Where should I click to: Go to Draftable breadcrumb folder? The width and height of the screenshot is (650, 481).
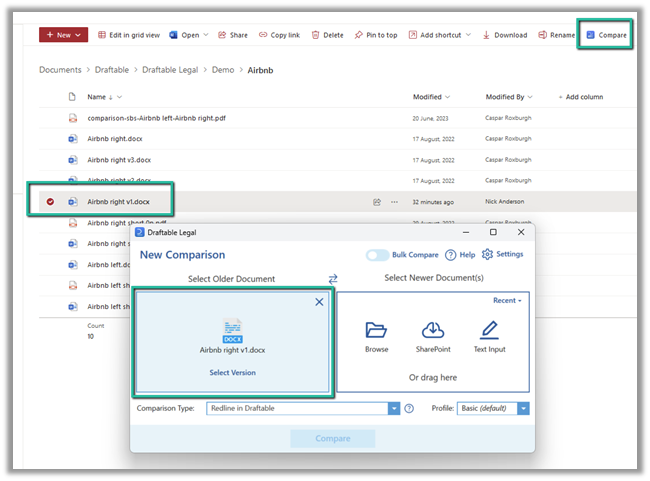(x=112, y=70)
